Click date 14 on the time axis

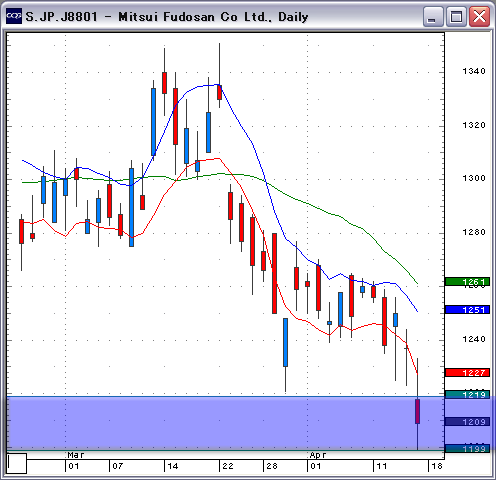pos(173,466)
